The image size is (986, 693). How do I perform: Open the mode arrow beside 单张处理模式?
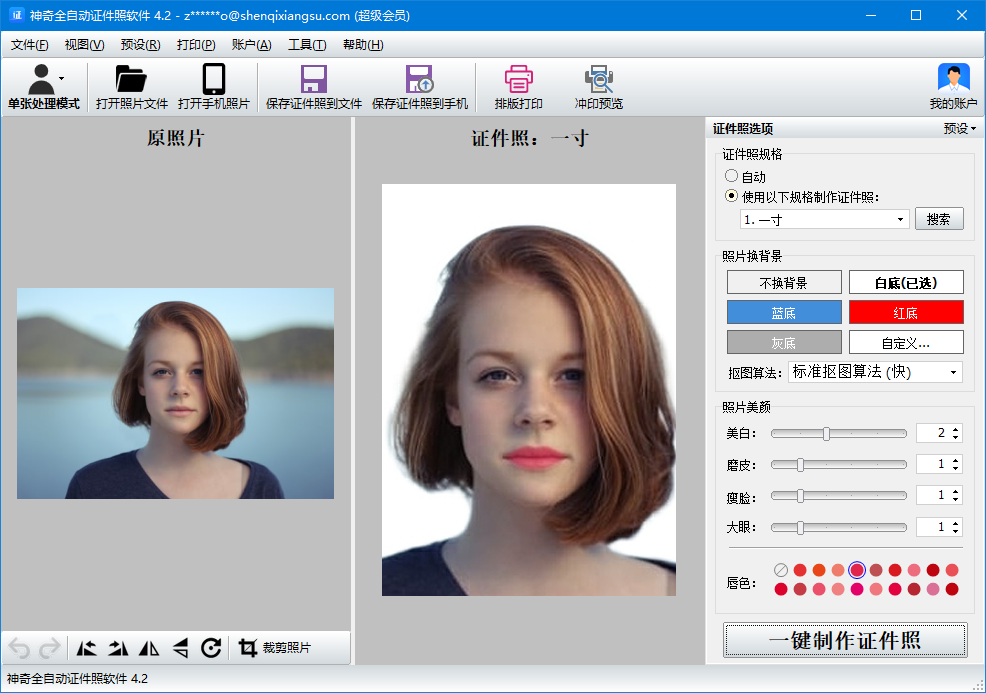(x=62, y=79)
